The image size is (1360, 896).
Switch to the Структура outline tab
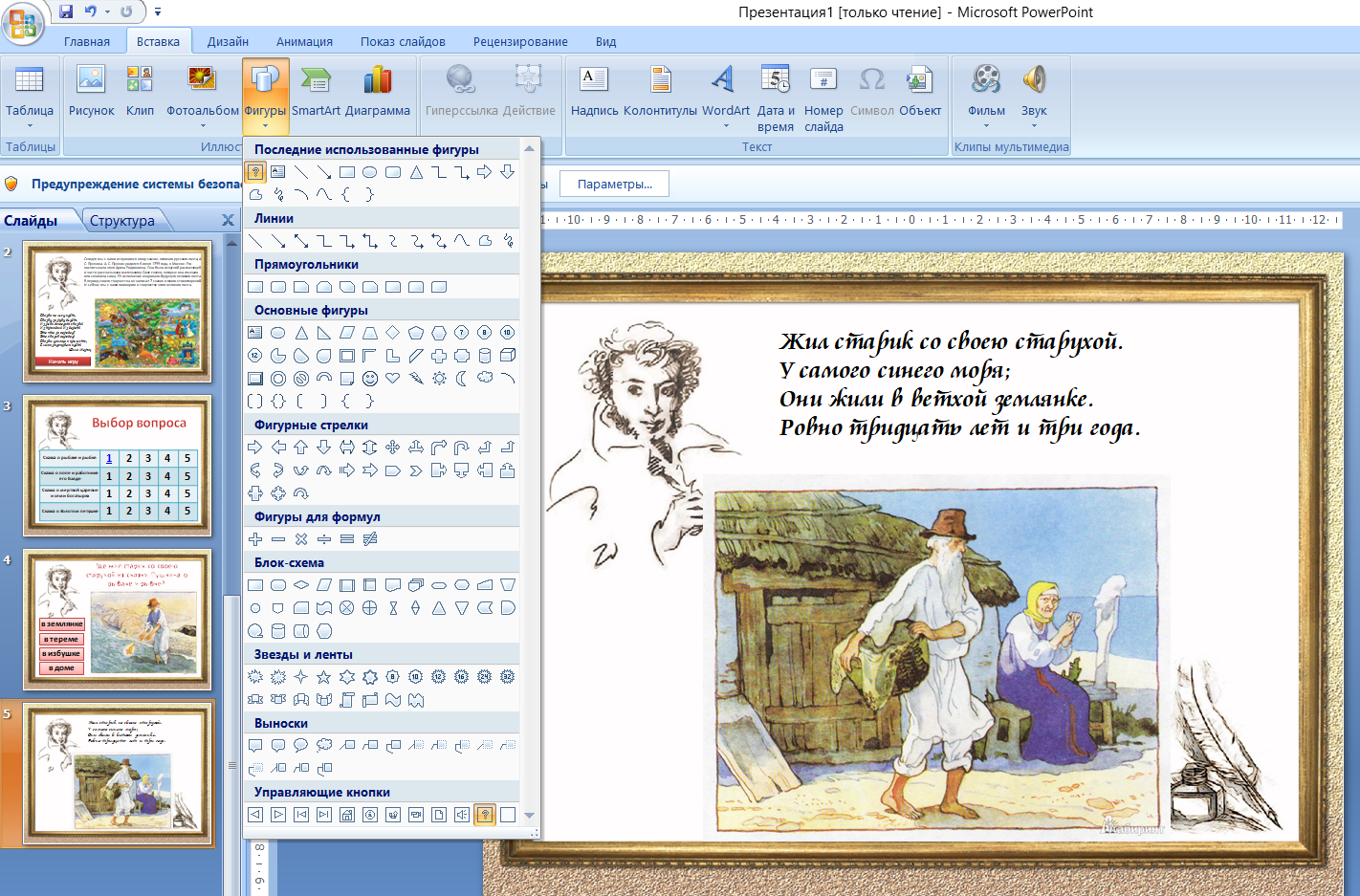(122, 220)
